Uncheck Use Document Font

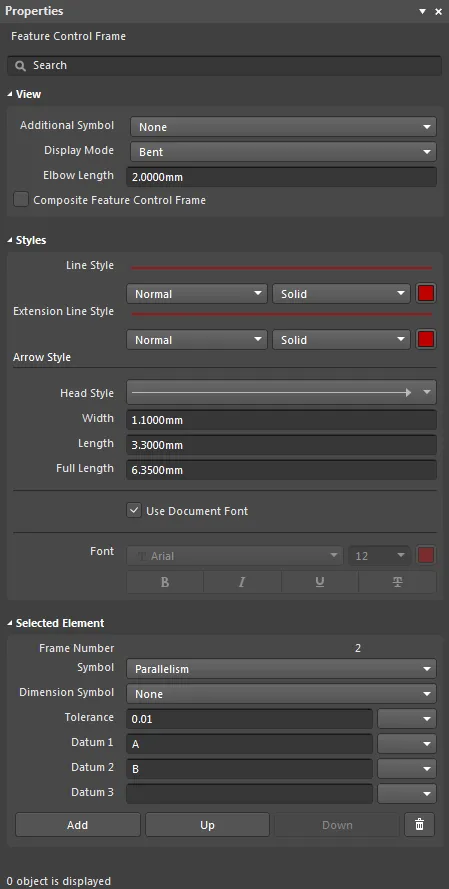(x=134, y=510)
